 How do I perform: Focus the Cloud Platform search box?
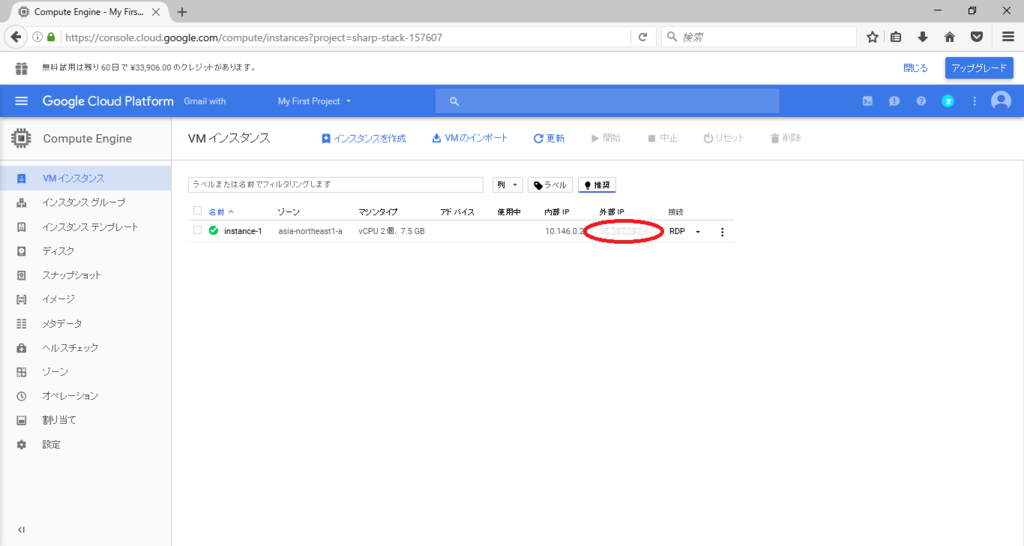(607, 101)
